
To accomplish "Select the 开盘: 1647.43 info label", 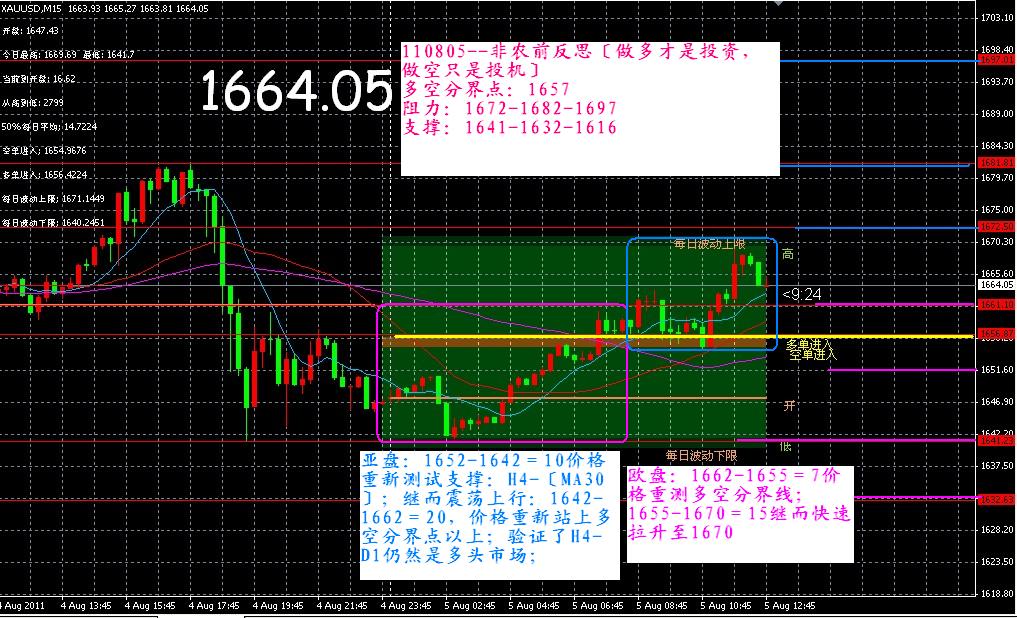I will 31,31.
